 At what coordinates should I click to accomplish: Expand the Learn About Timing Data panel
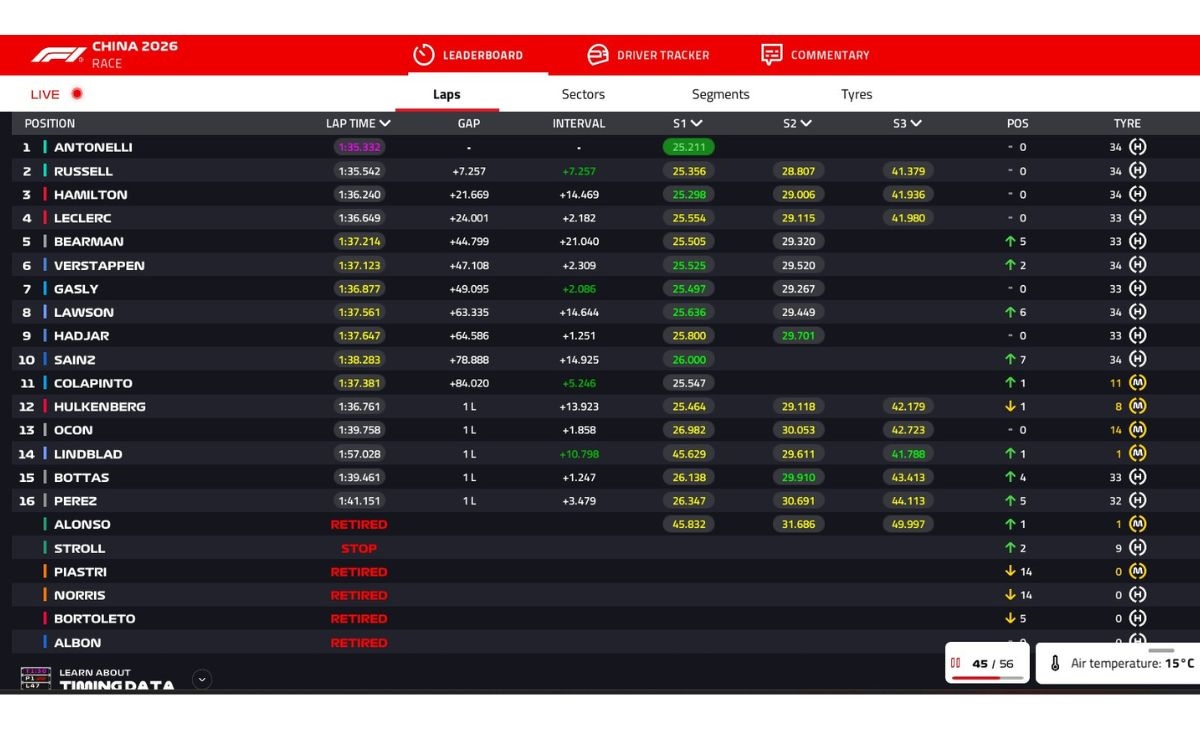click(202, 680)
